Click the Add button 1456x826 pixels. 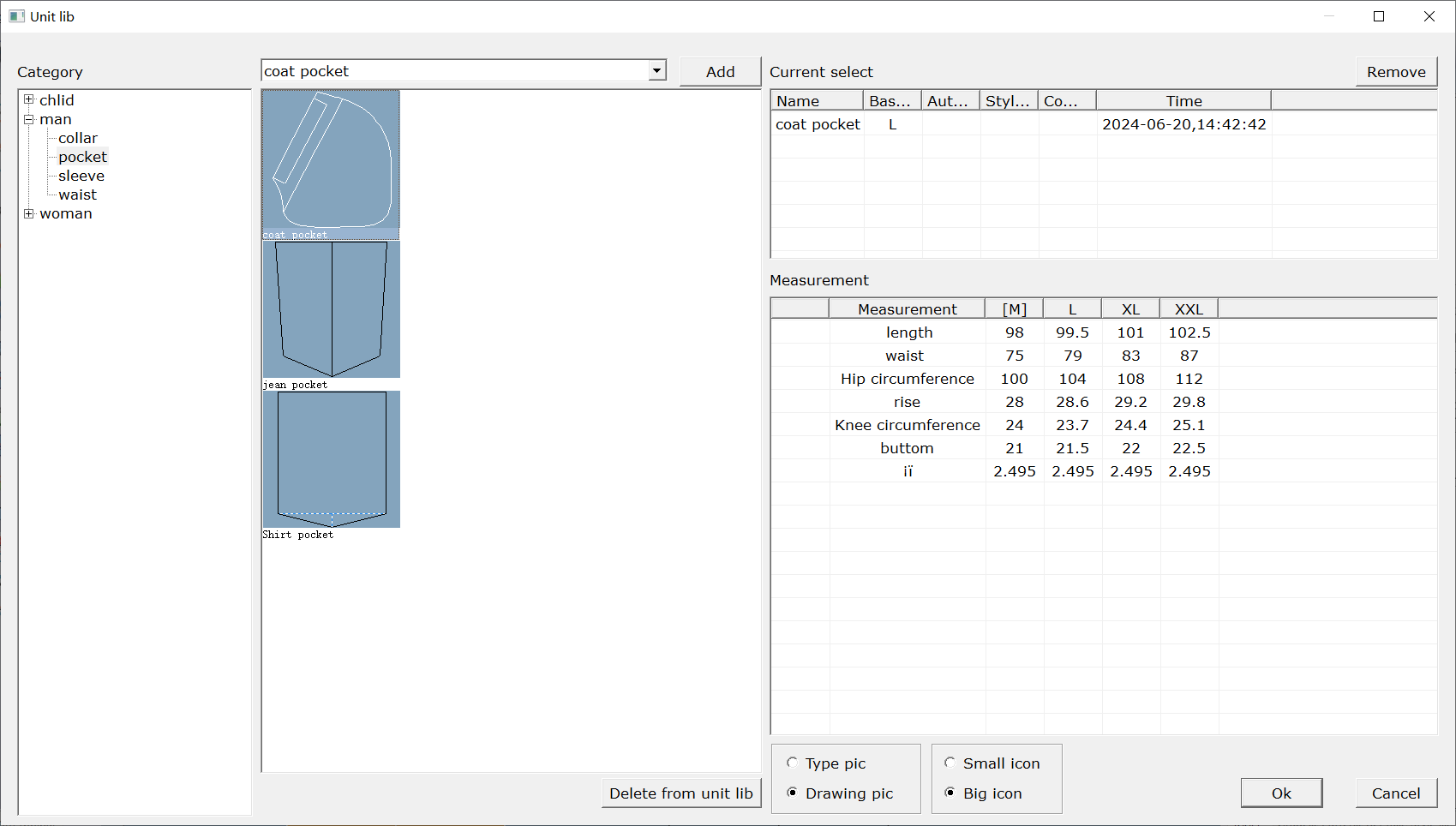(720, 72)
